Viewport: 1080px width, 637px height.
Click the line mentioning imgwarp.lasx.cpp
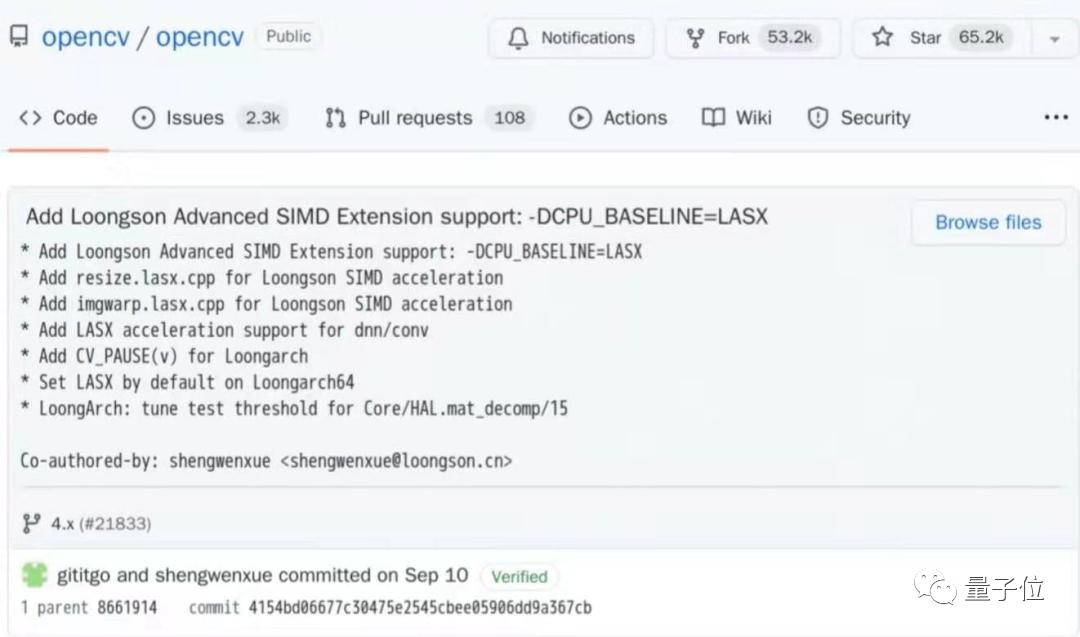pos(266,304)
